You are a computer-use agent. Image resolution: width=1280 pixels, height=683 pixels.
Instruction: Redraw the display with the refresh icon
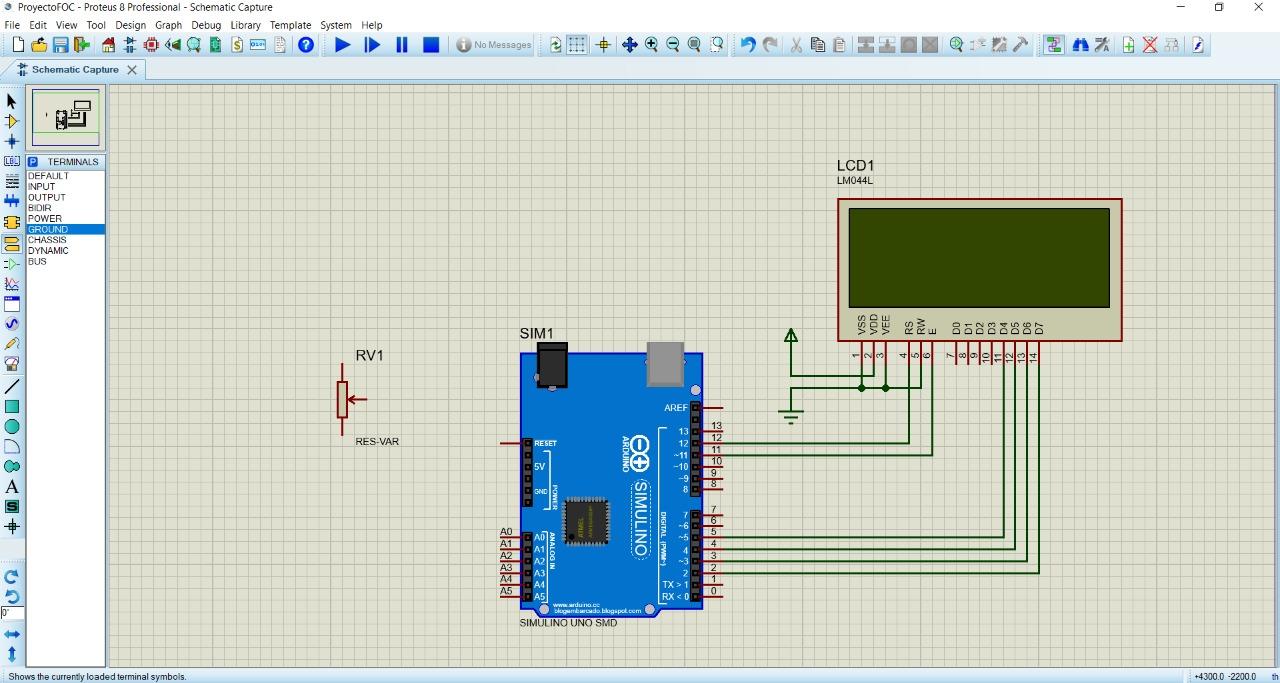click(x=556, y=45)
